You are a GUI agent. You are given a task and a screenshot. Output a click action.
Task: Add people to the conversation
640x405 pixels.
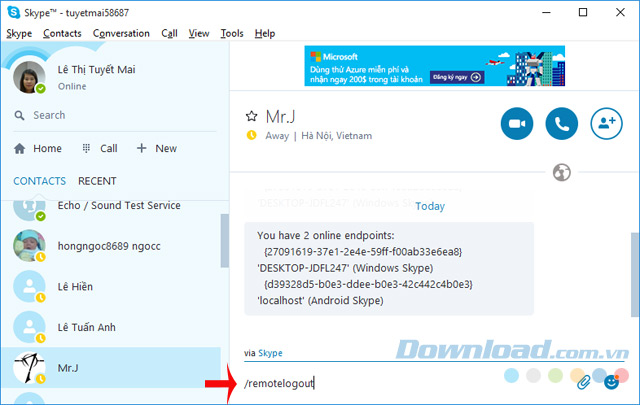(x=607, y=123)
